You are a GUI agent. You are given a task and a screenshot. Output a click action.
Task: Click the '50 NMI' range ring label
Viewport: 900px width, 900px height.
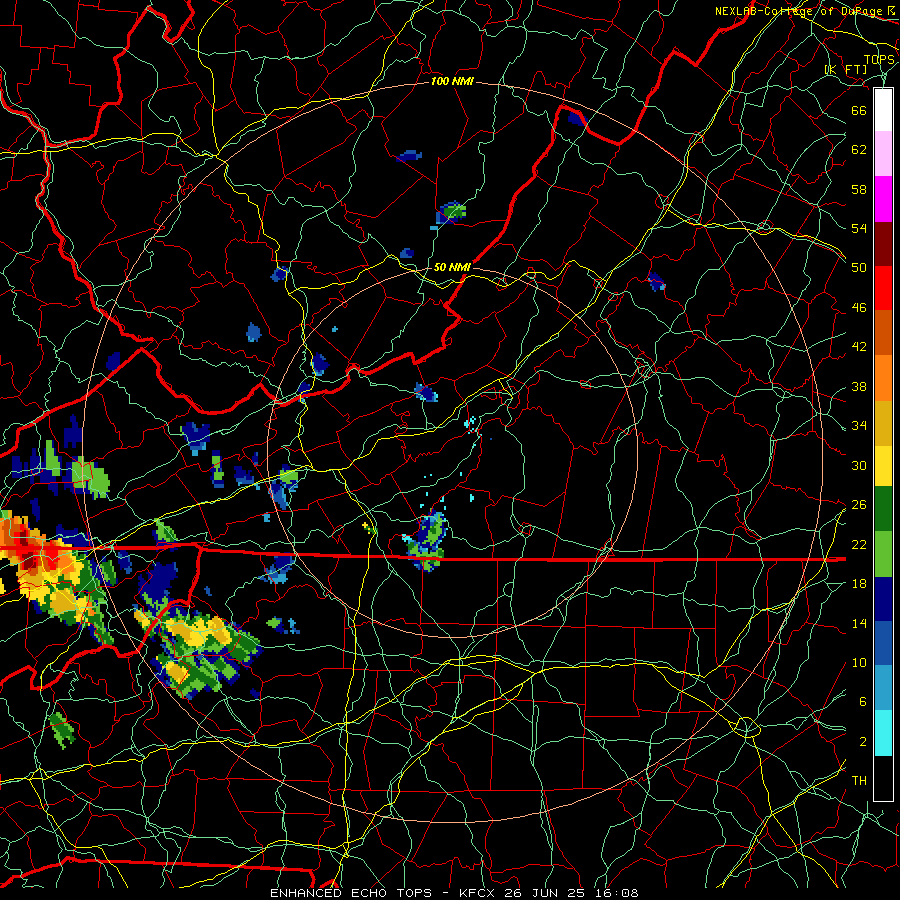(x=452, y=267)
